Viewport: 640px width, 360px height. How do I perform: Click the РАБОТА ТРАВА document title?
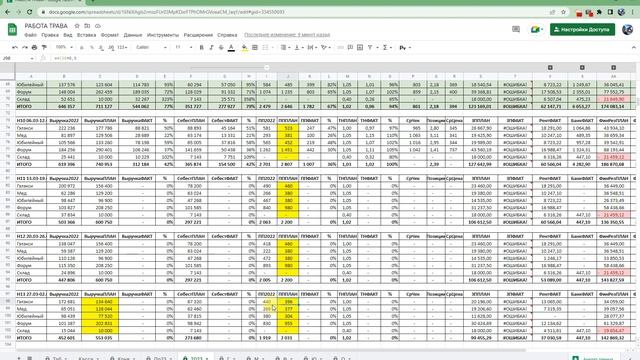tap(46, 26)
